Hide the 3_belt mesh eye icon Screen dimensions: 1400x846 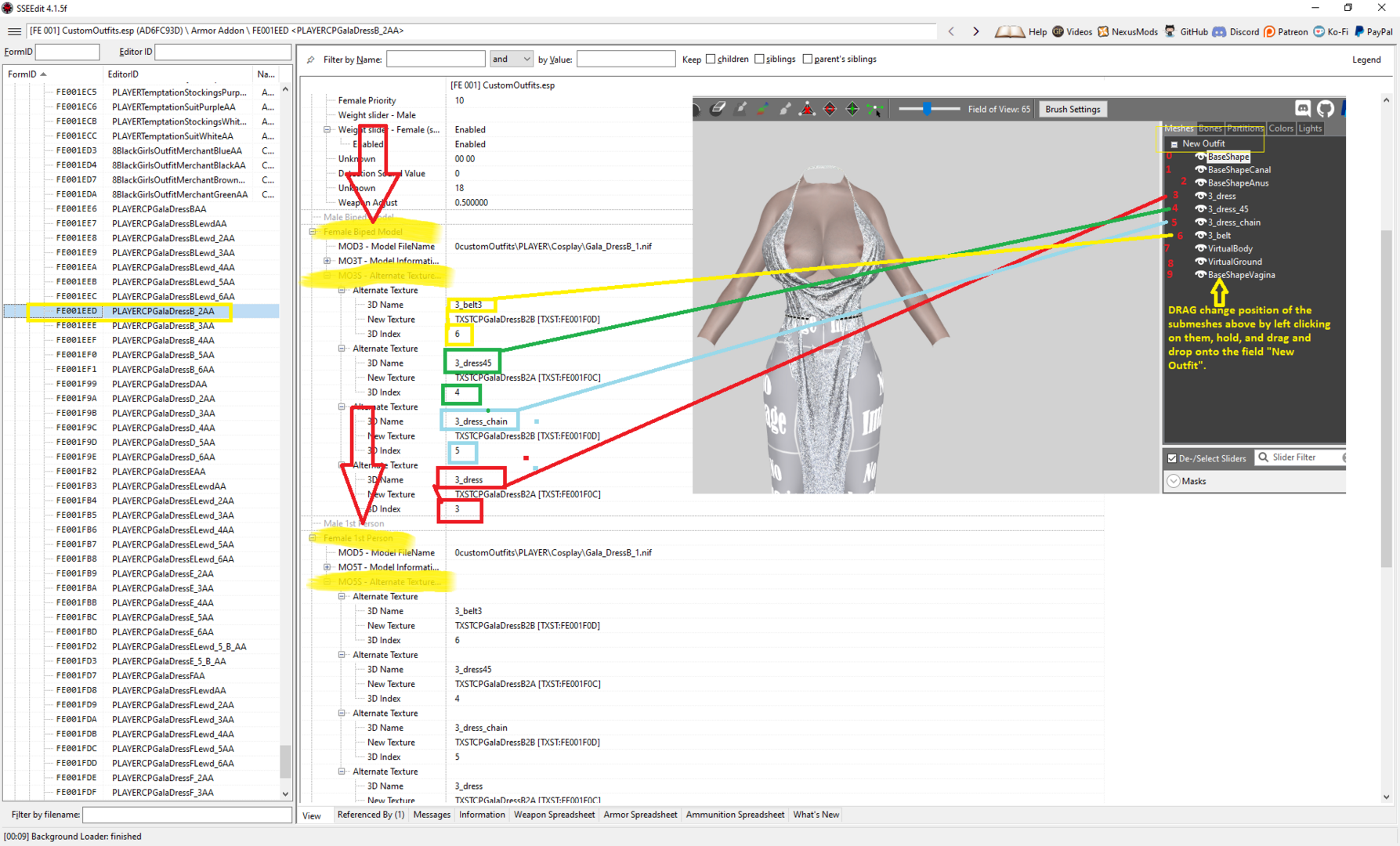[1200, 235]
